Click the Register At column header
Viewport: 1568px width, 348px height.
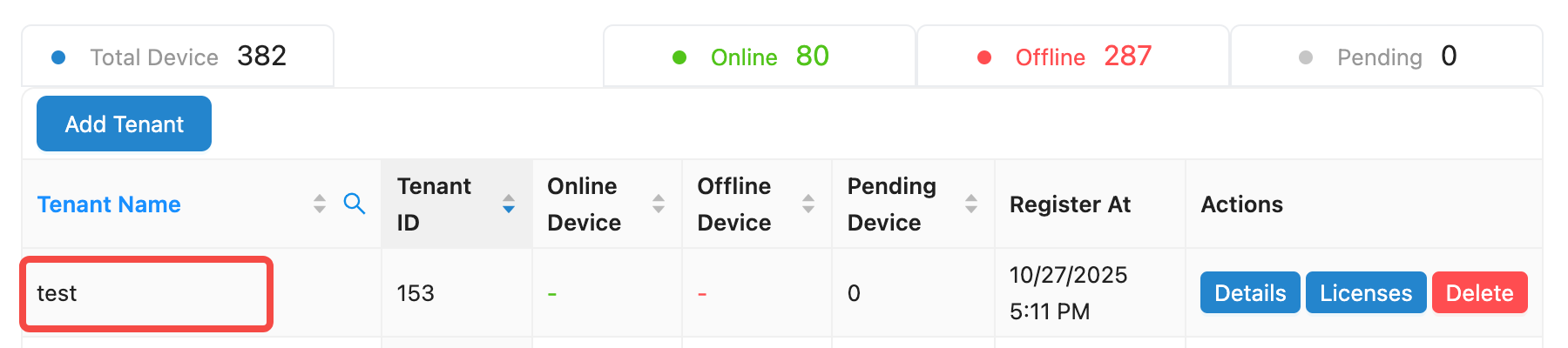click(1070, 204)
